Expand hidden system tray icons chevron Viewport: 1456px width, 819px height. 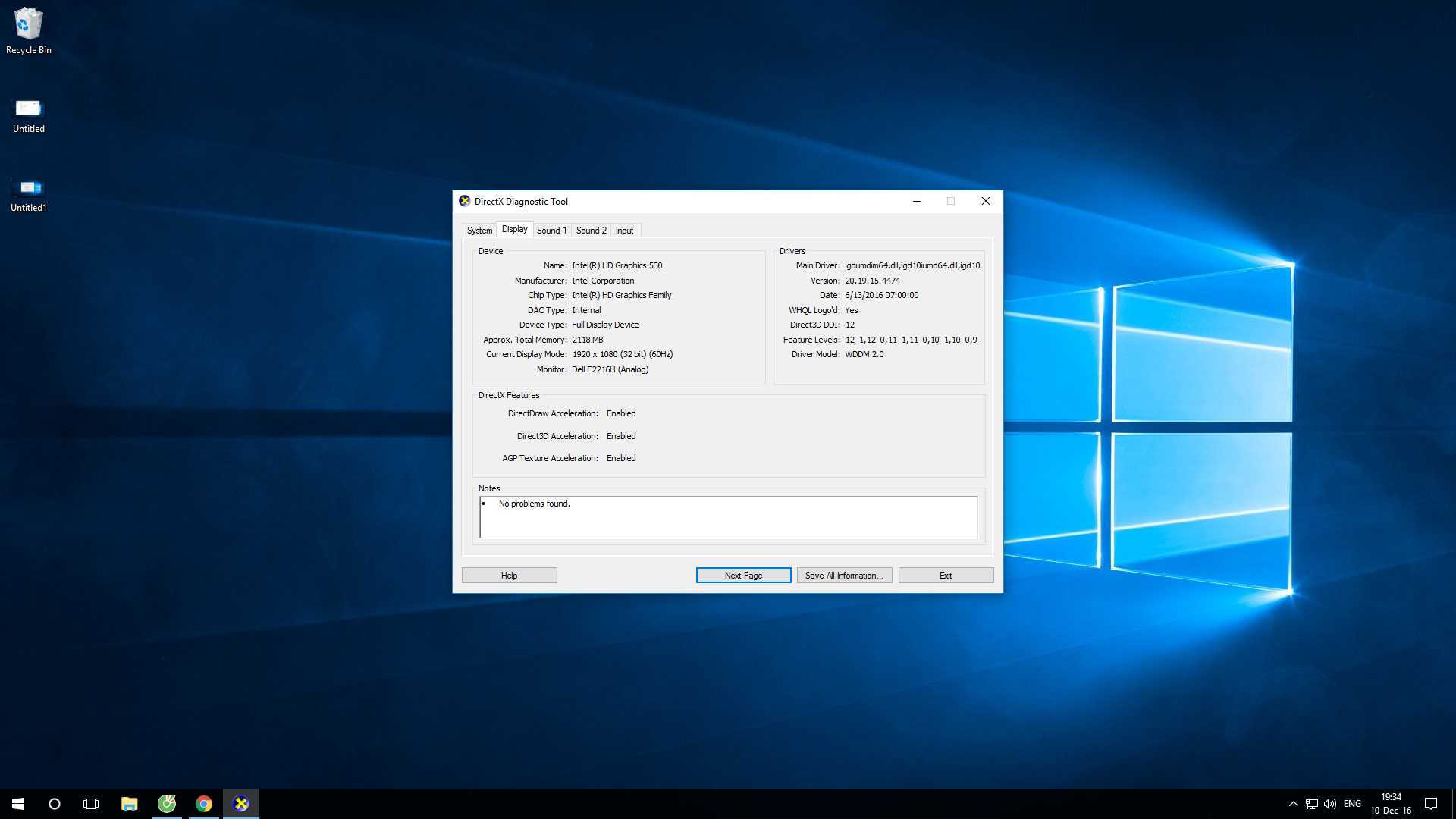(x=1294, y=804)
